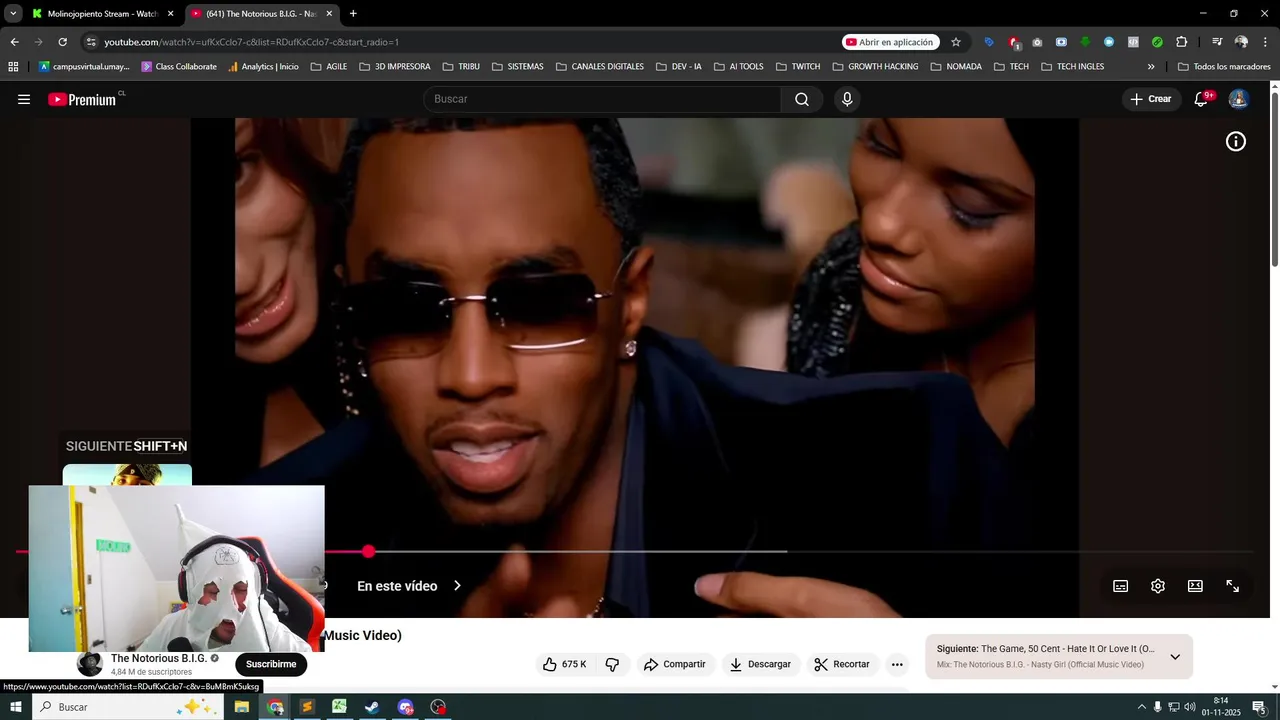Open YouTube notifications bell
1280x720 pixels.
click(x=1202, y=99)
